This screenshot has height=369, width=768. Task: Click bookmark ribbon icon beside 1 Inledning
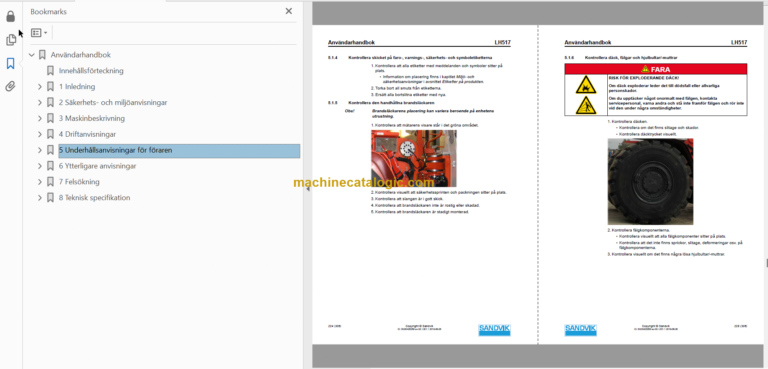coord(50,87)
